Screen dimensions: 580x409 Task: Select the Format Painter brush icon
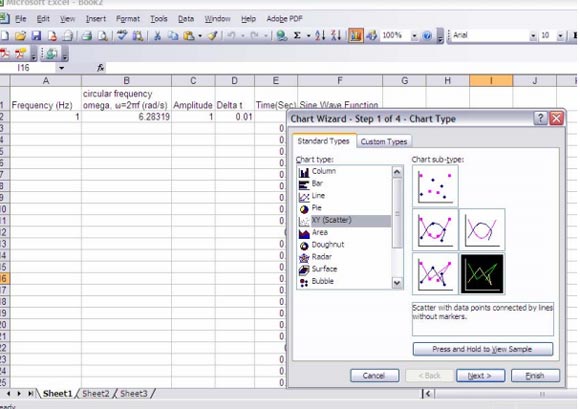coord(212,36)
